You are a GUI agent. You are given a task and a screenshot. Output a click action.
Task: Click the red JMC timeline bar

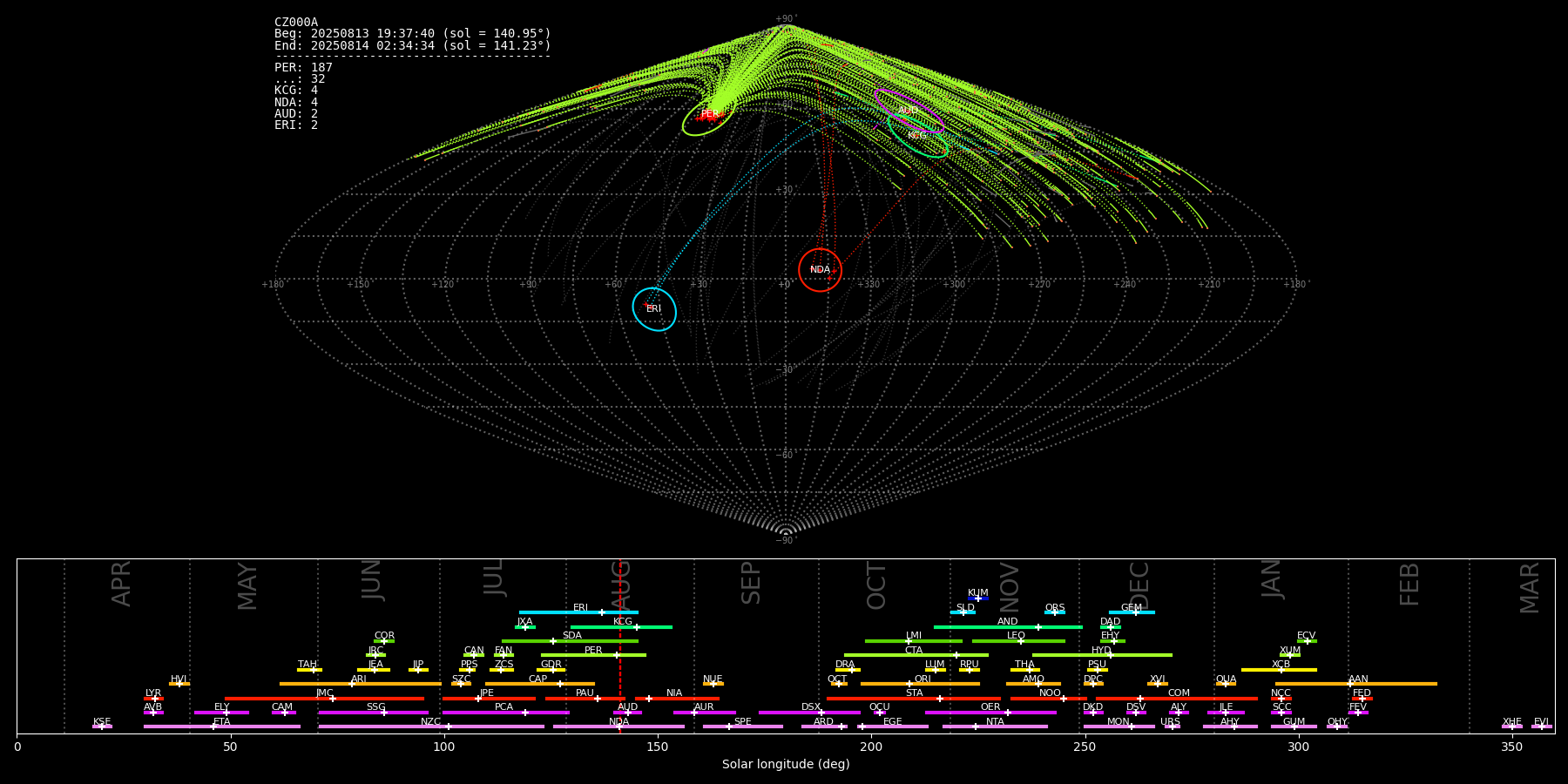(x=325, y=698)
